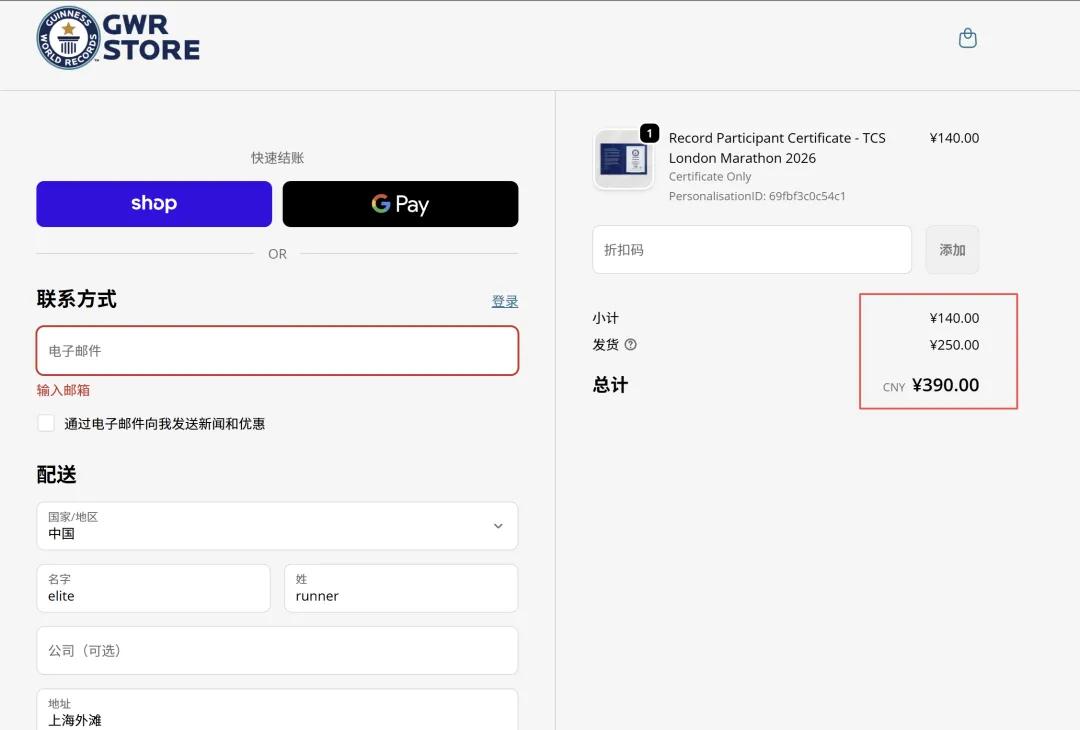Click the Guinness World Records logo
This screenshot has height=730, width=1080.
pyautogui.click(x=68, y=38)
